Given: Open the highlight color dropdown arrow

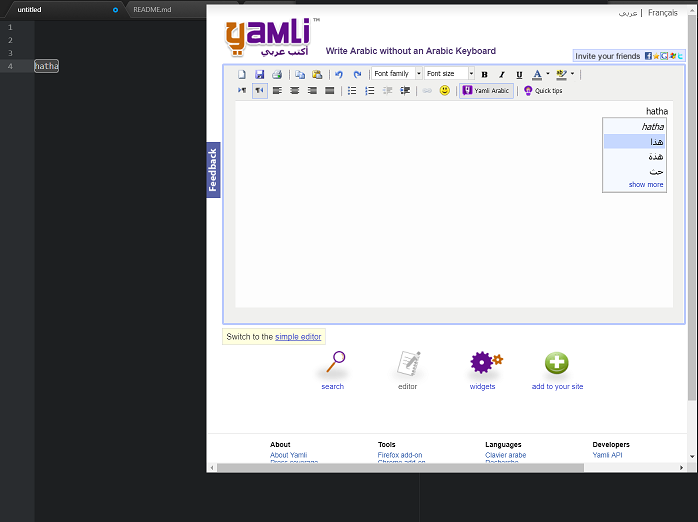Looking at the screenshot, I should point(572,74).
